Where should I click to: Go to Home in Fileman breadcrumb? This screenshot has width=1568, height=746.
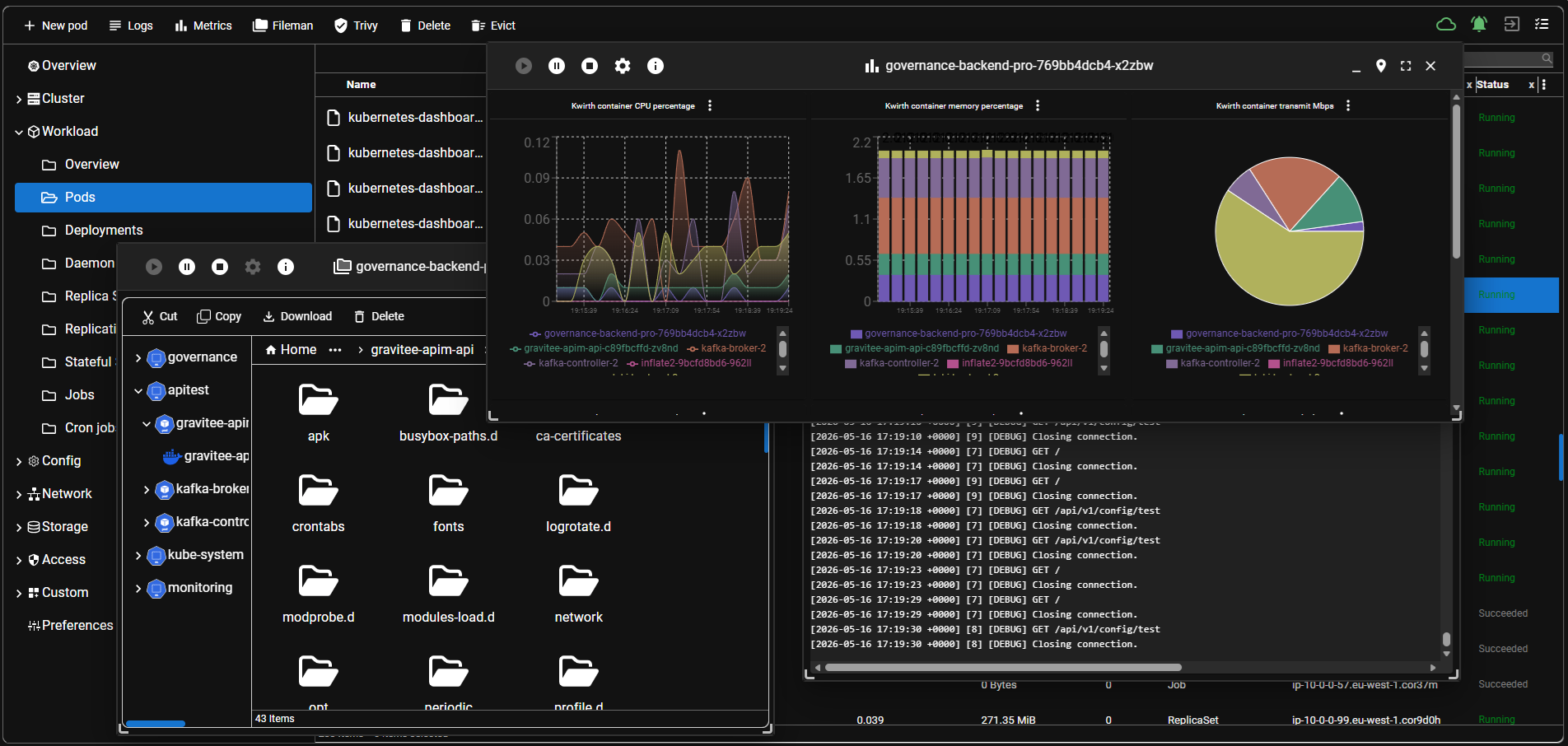[x=291, y=350]
